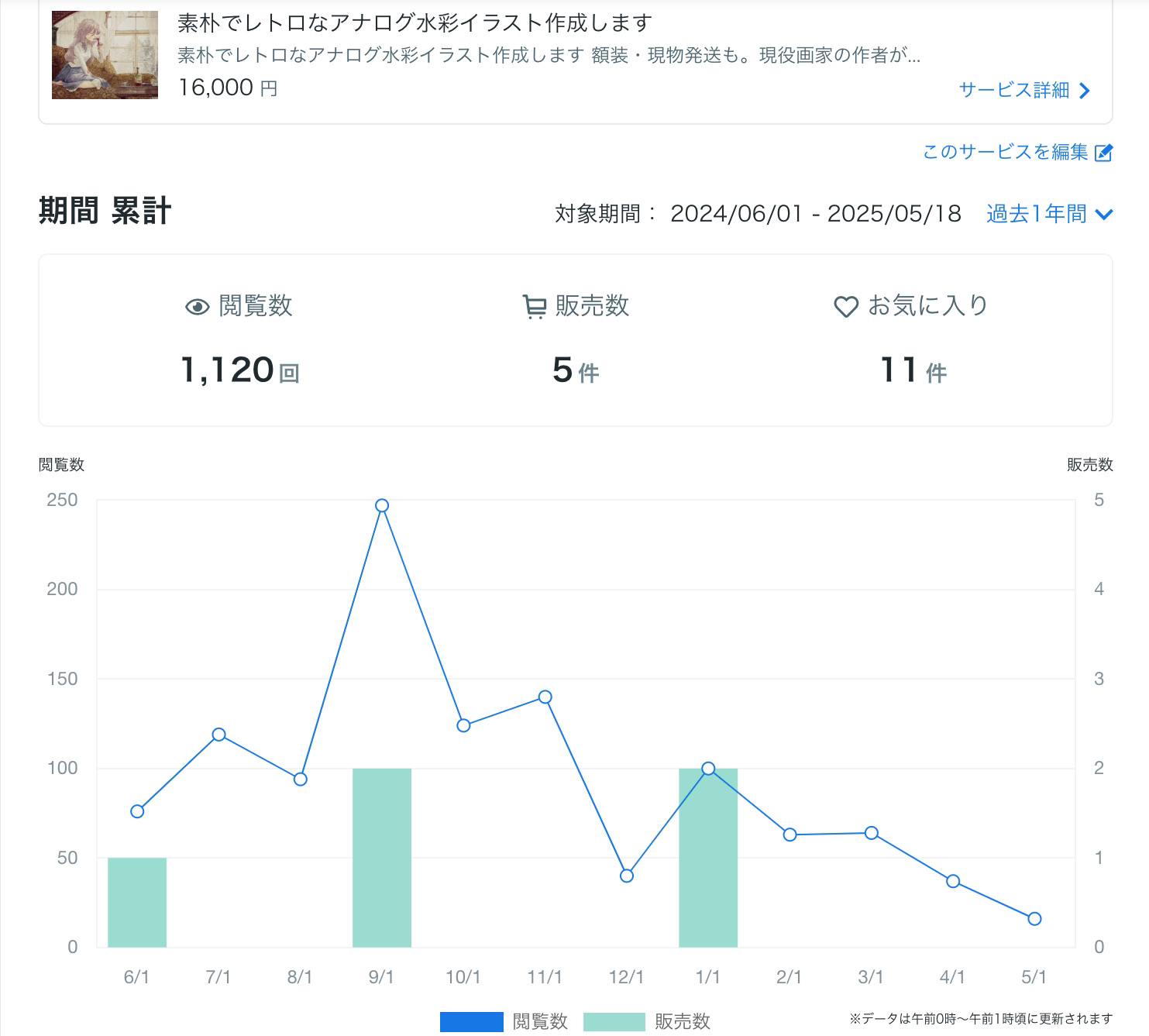Open the 過去1年間 period dropdown

[1037, 214]
